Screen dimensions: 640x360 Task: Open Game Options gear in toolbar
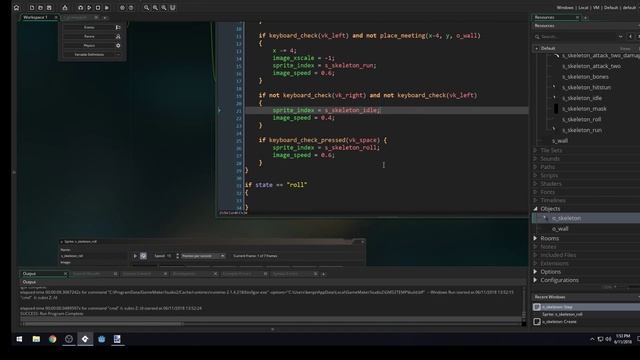coord(122,8)
